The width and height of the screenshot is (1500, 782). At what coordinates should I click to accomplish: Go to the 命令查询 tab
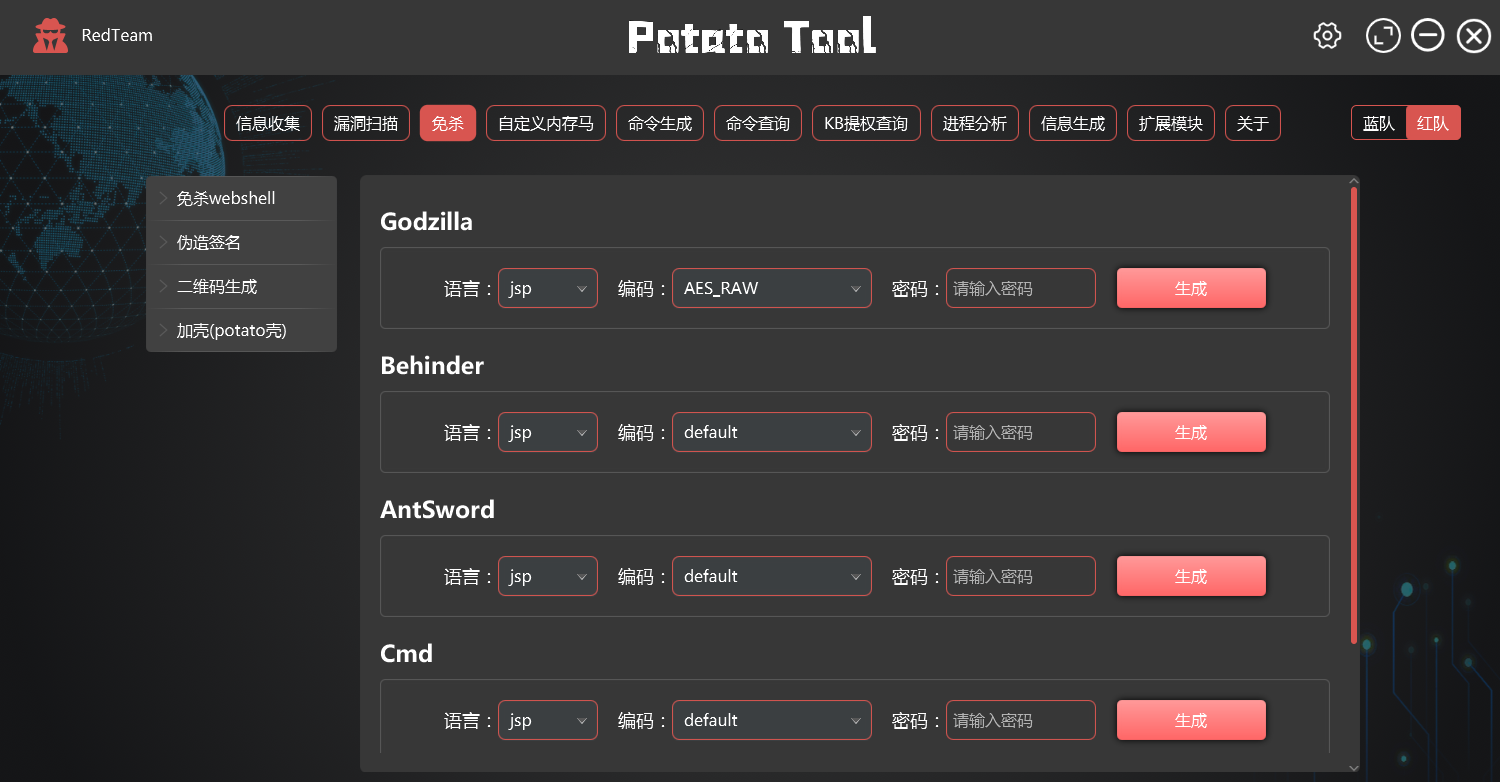pyautogui.click(x=758, y=123)
